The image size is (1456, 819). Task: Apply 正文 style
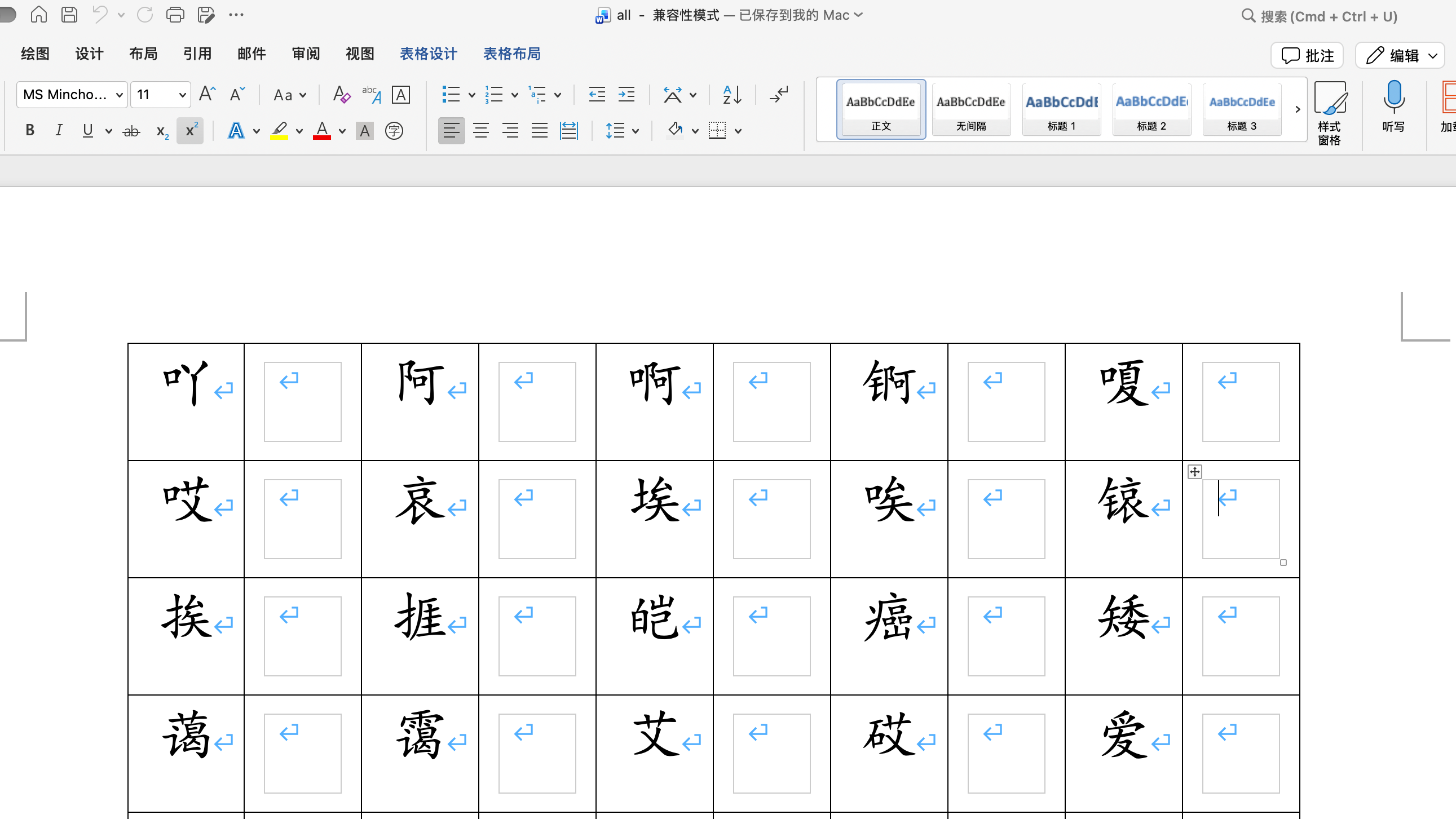tap(881, 109)
